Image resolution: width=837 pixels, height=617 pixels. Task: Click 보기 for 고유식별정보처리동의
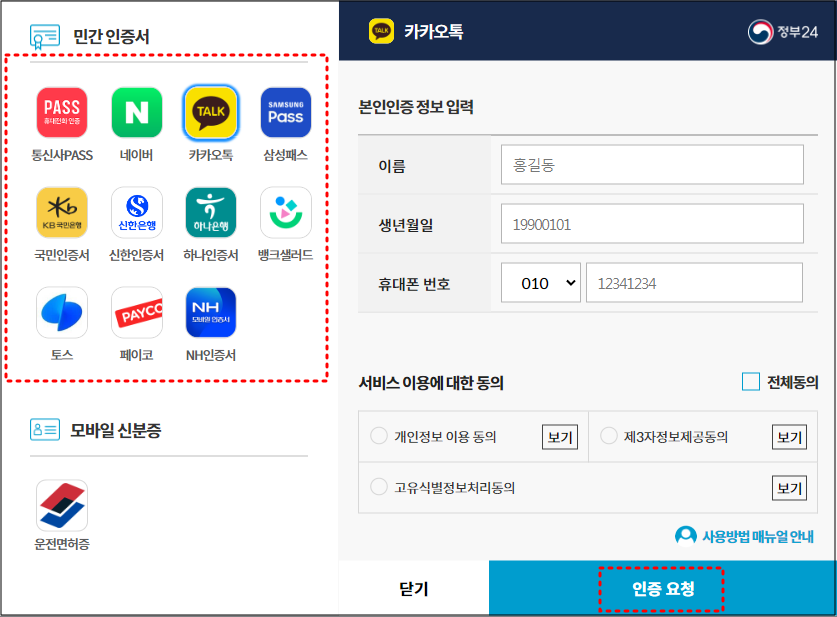click(x=789, y=488)
